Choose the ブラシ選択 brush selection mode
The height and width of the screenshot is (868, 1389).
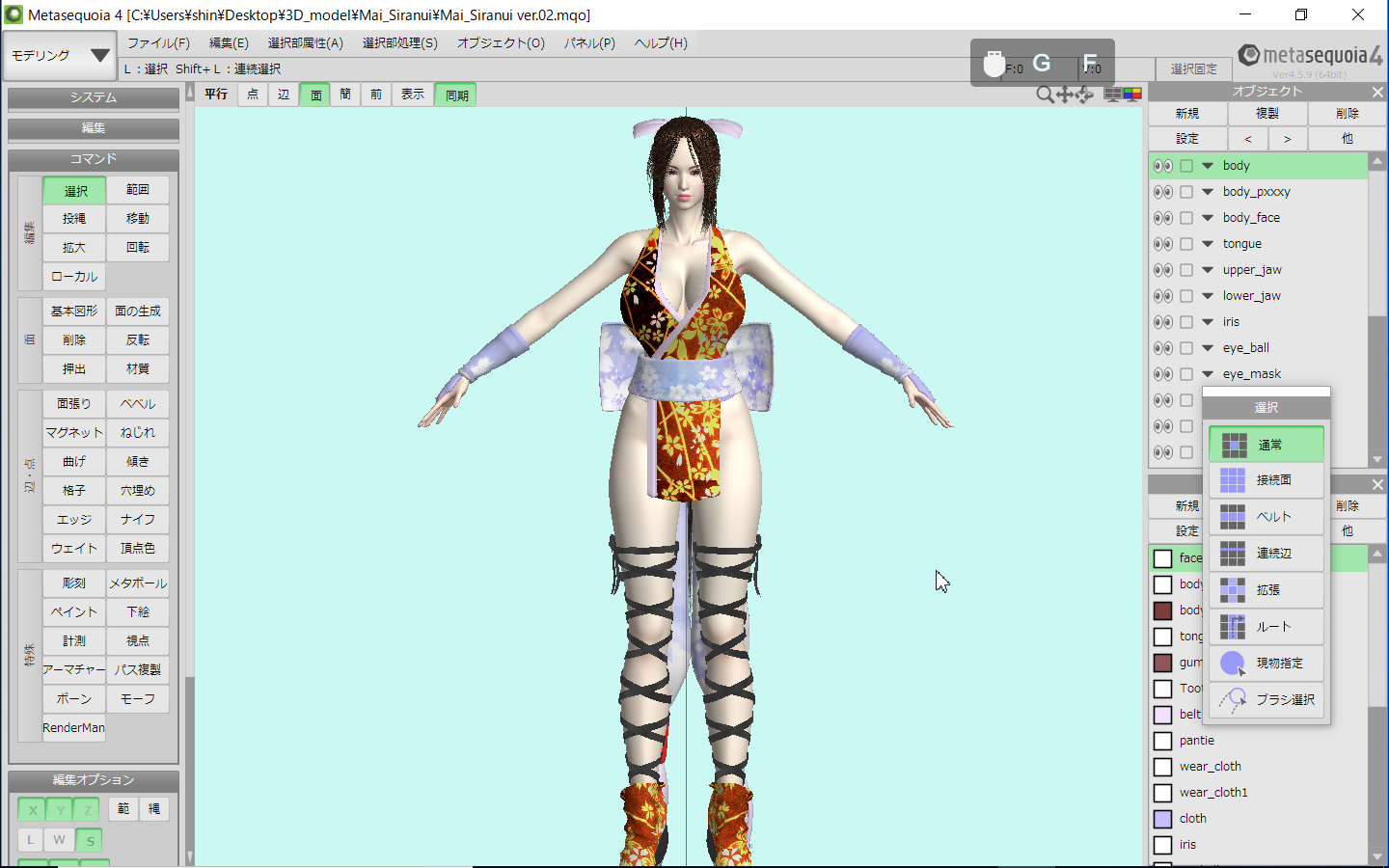tap(1266, 700)
